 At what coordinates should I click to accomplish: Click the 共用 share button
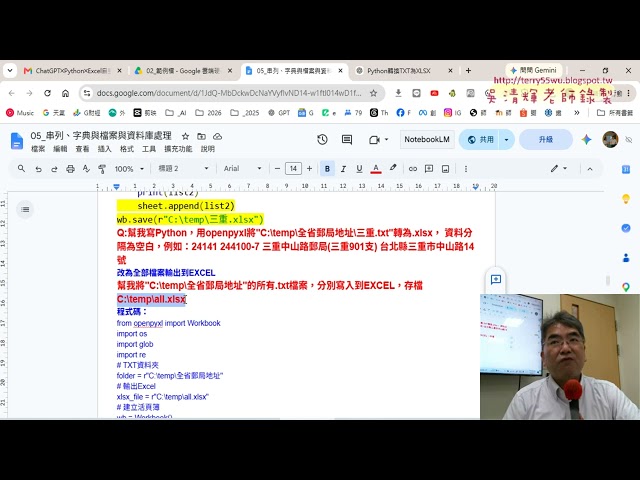click(480, 140)
